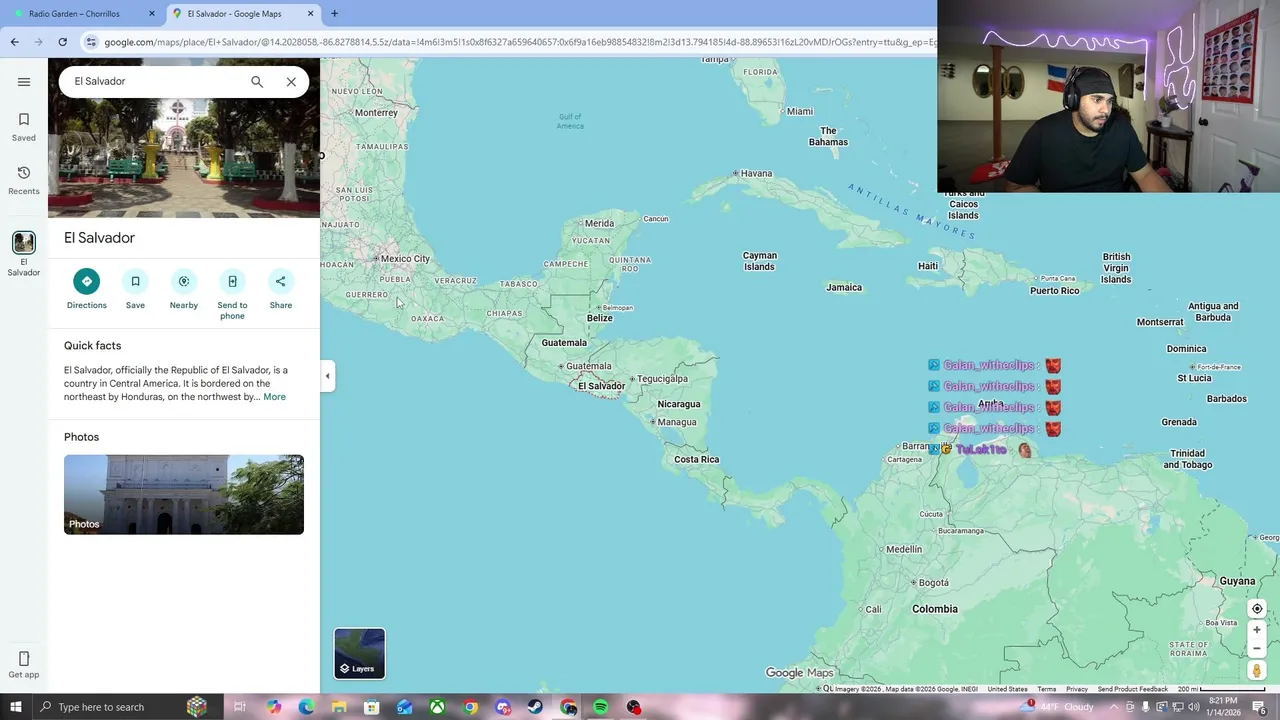Click the search magnifier icon in the search box

tap(257, 82)
